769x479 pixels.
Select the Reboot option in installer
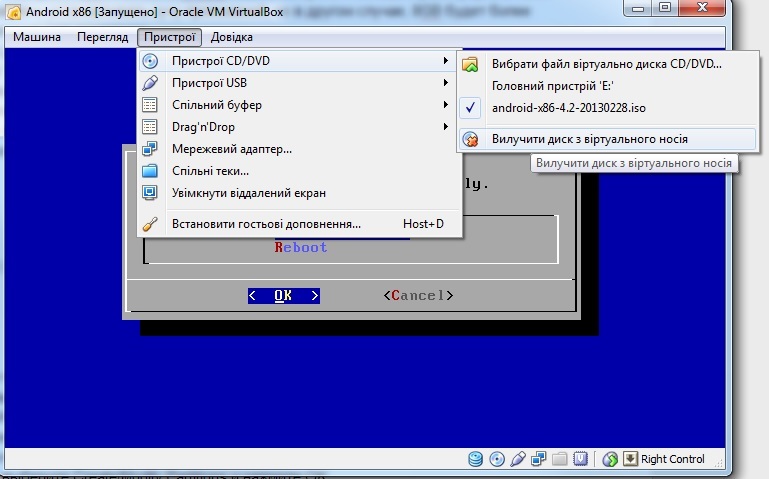pos(301,247)
